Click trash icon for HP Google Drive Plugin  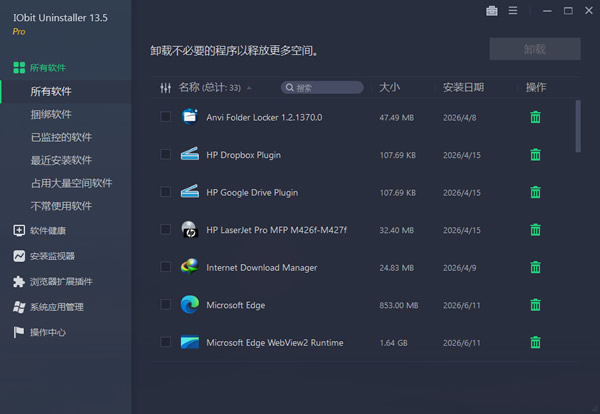pos(535,192)
